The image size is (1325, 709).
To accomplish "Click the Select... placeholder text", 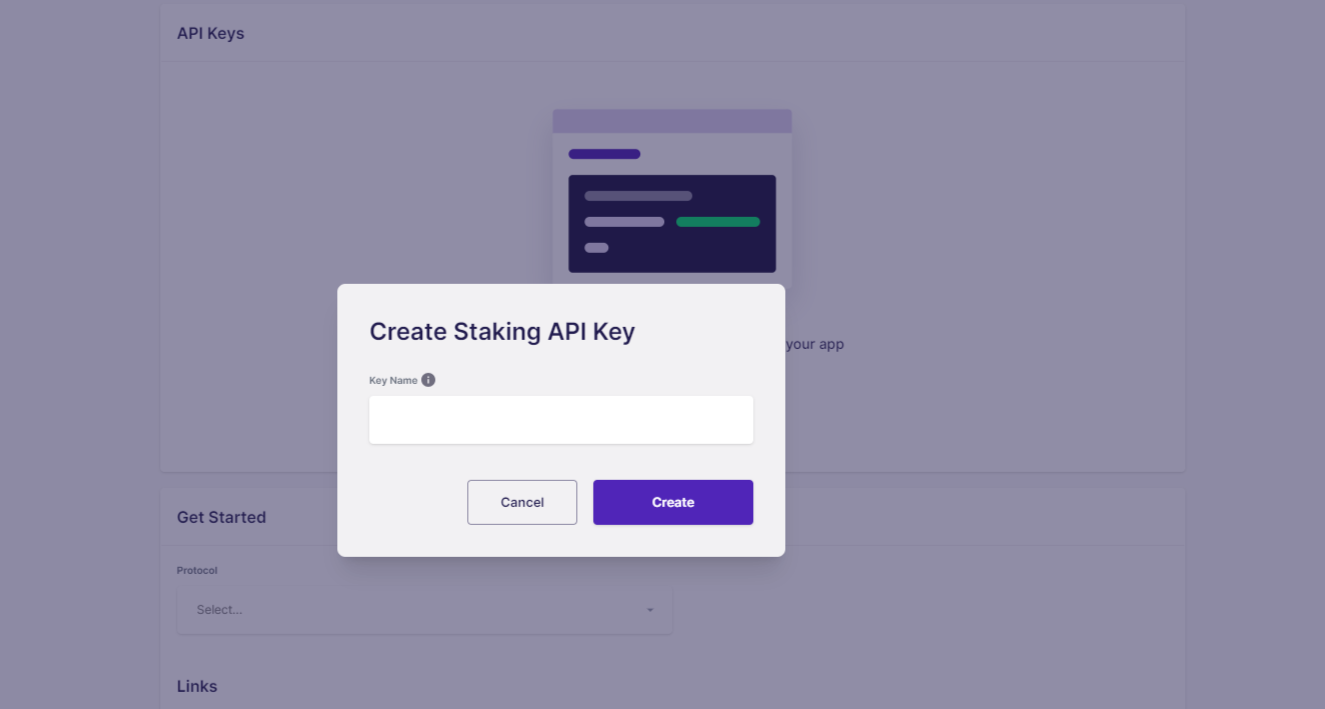I will pos(219,610).
